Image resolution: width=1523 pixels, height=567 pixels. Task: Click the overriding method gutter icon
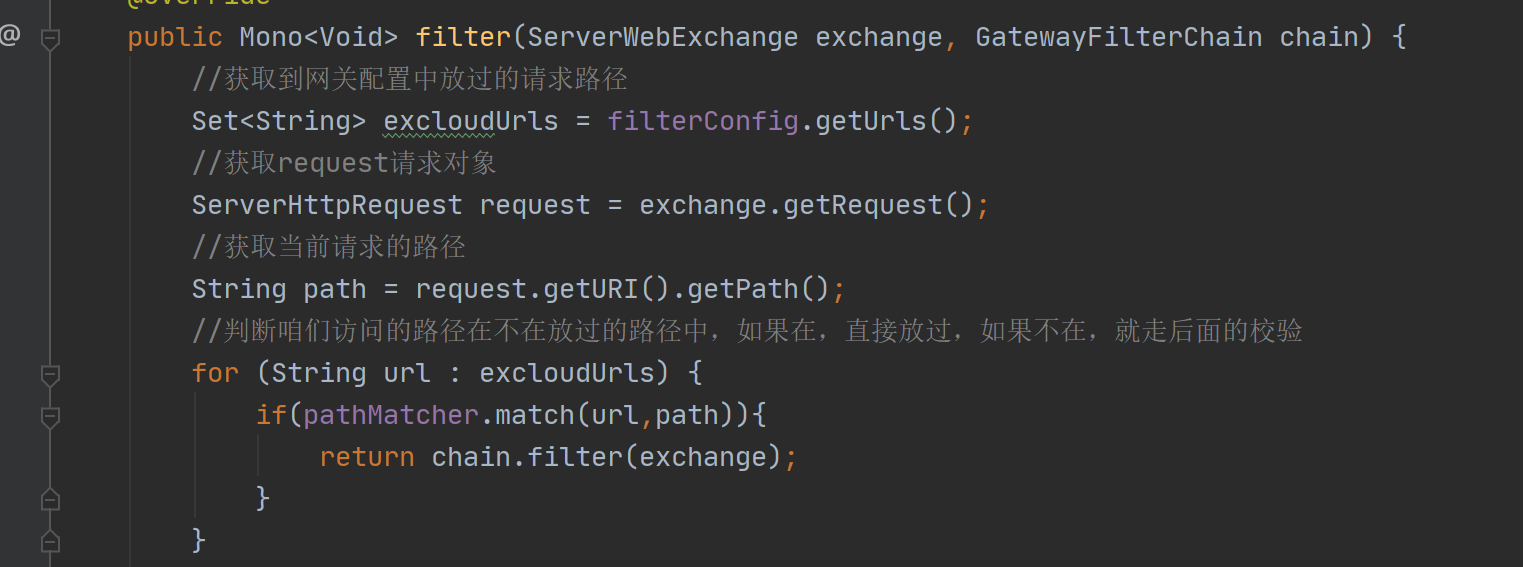tap(10, 37)
